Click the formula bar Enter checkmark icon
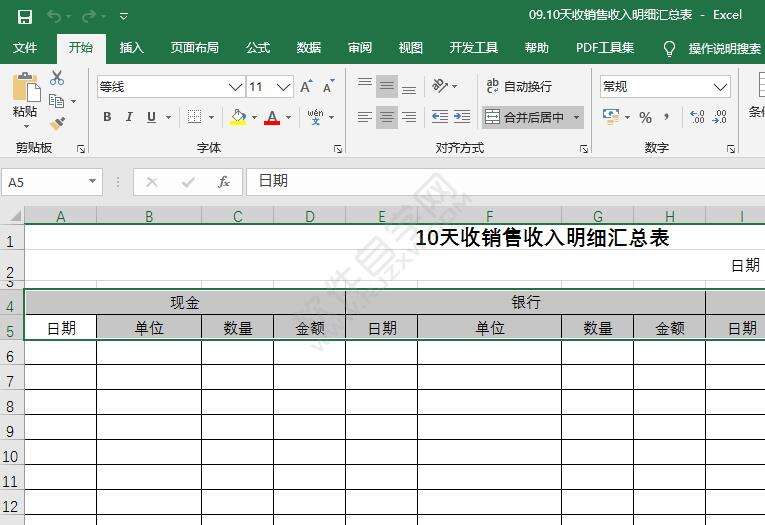 [188, 182]
